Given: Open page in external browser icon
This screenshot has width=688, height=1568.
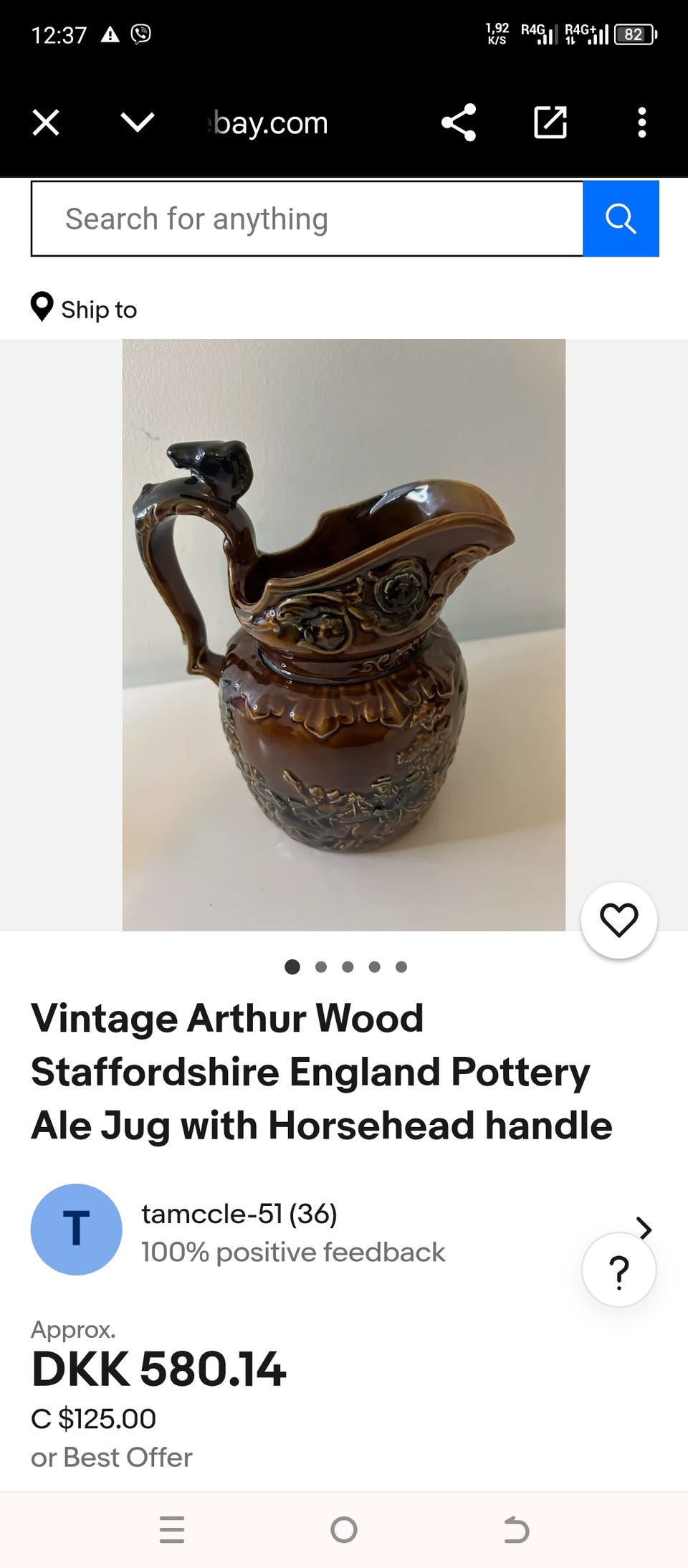Looking at the screenshot, I should point(550,123).
